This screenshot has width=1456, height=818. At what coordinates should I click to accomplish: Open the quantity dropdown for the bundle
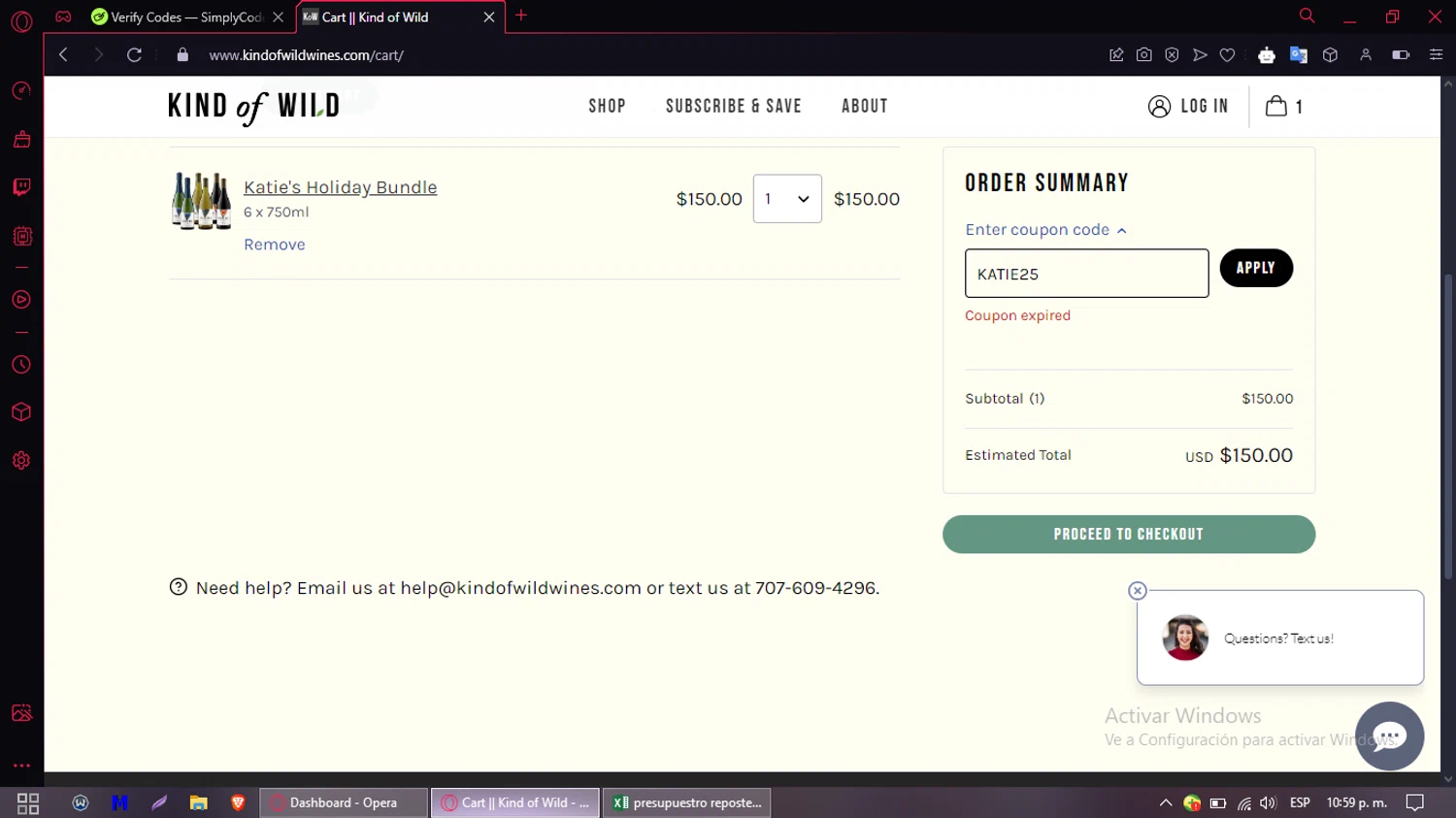click(787, 199)
